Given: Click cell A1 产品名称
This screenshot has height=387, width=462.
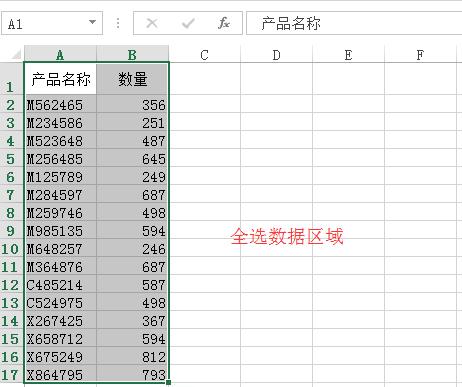Looking at the screenshot, I should 60,79.
